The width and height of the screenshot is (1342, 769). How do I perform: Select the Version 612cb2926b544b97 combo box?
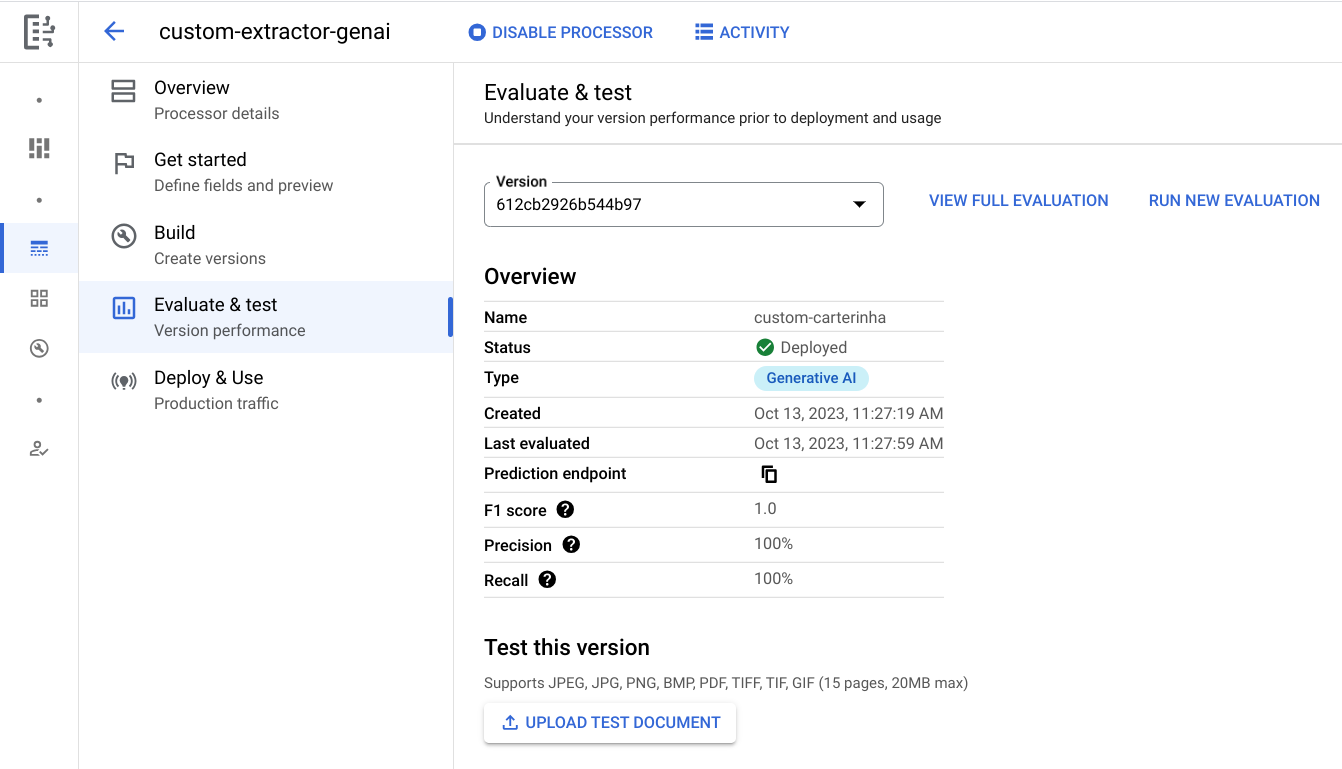[684, 204]
